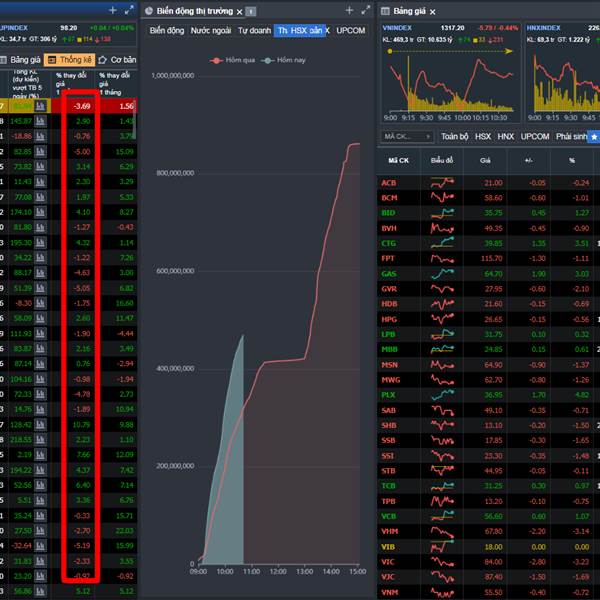Open the PLX sparkline chart

tap(442, 395)
